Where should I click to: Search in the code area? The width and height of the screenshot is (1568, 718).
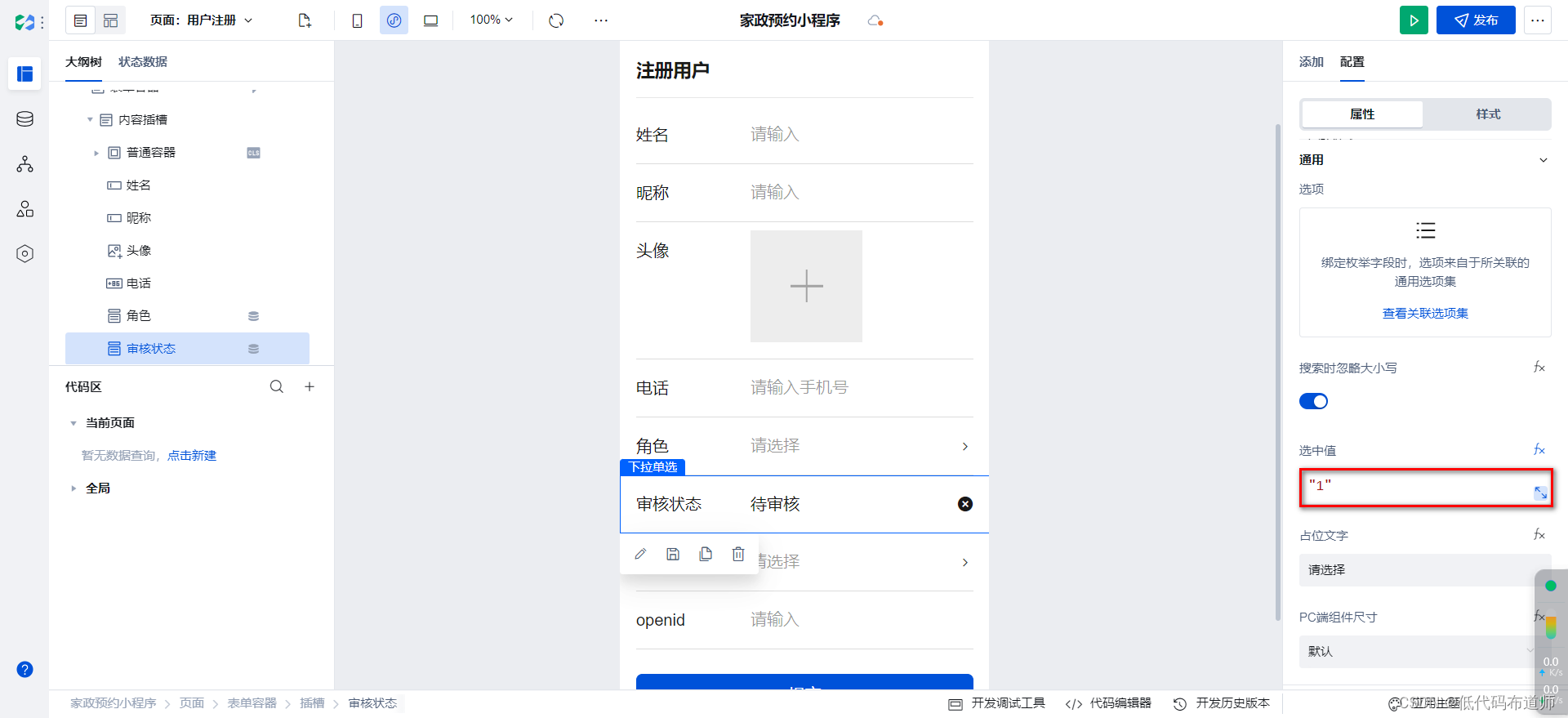(x=277, y=386)
